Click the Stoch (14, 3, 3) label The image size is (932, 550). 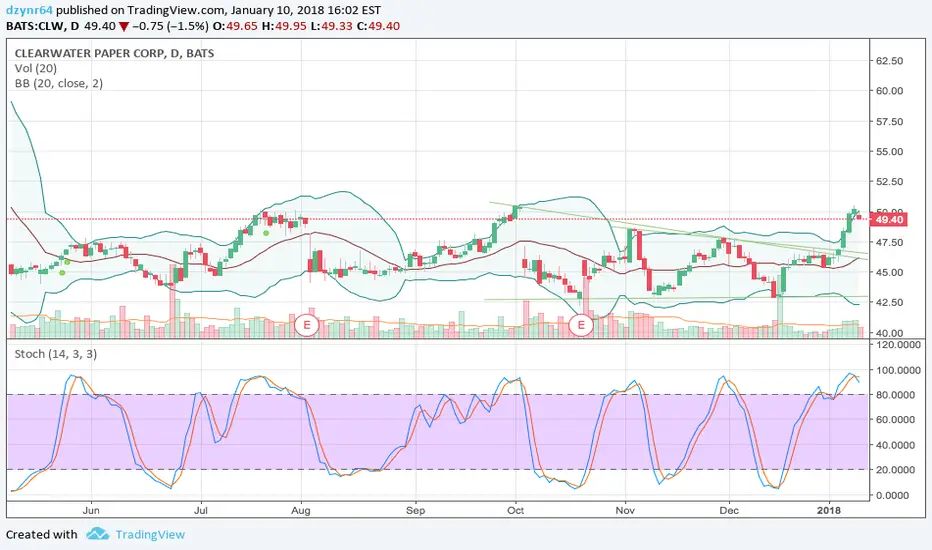click(56, 354)
